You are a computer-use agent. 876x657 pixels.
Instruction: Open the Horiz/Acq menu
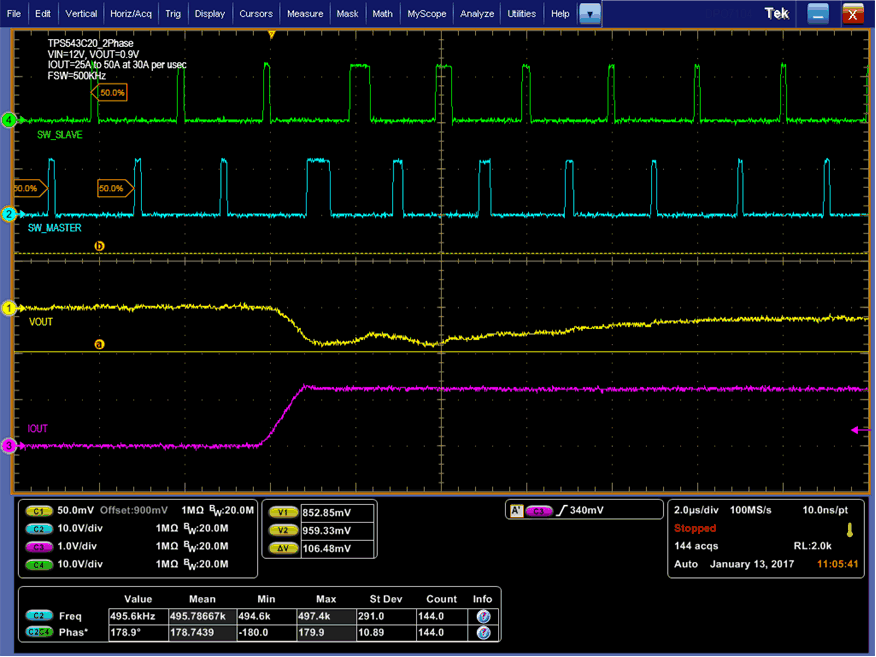[129, 14]
